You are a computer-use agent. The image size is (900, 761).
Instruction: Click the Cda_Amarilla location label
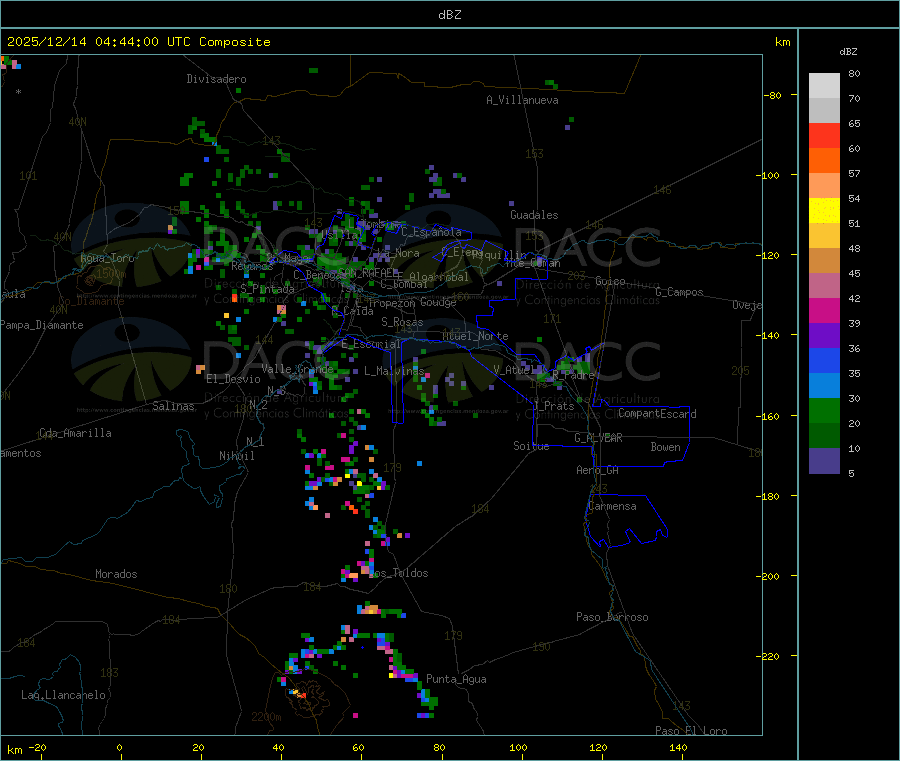coord(75,433)
